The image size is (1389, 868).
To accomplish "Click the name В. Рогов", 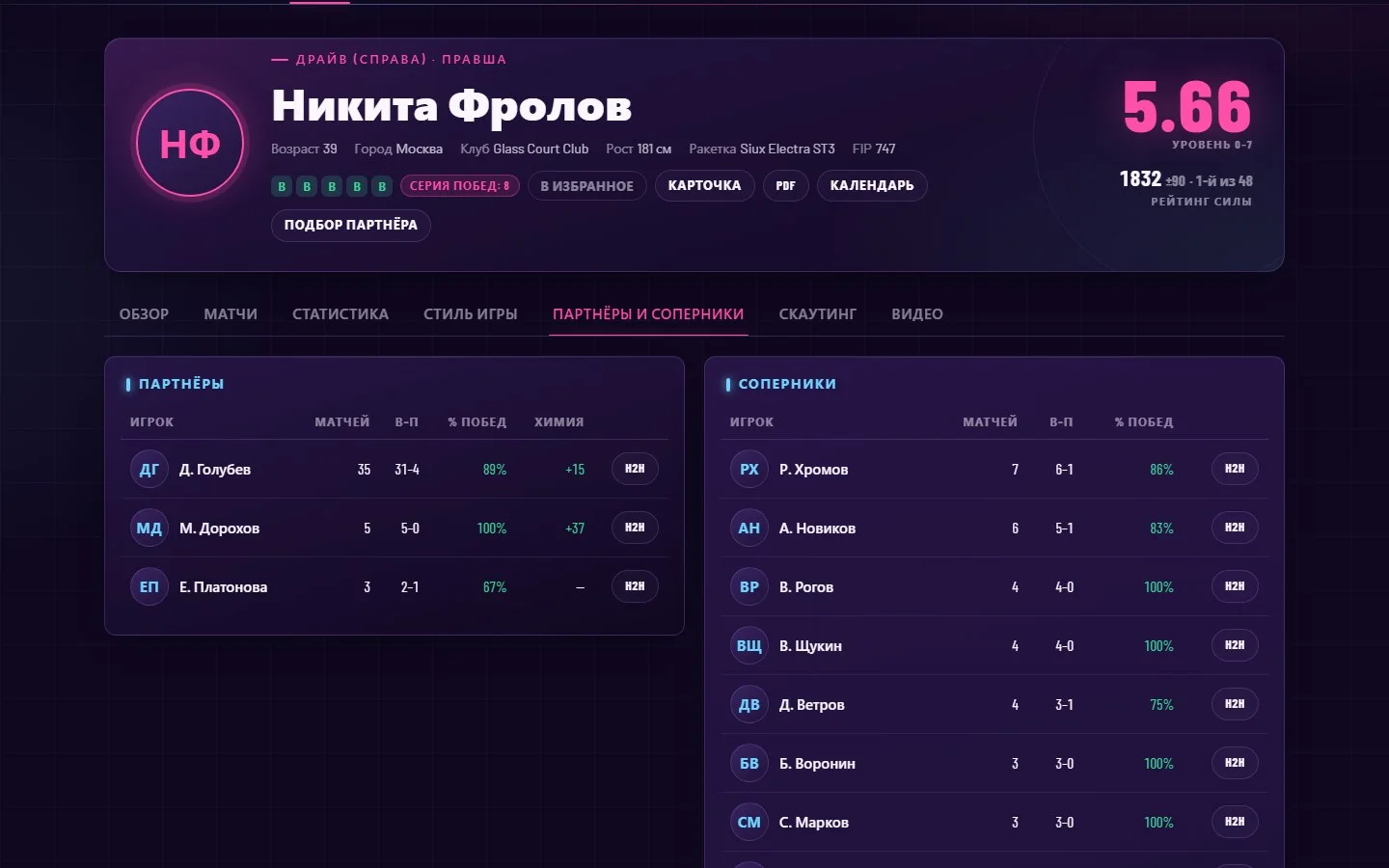I will coord(806,587).
